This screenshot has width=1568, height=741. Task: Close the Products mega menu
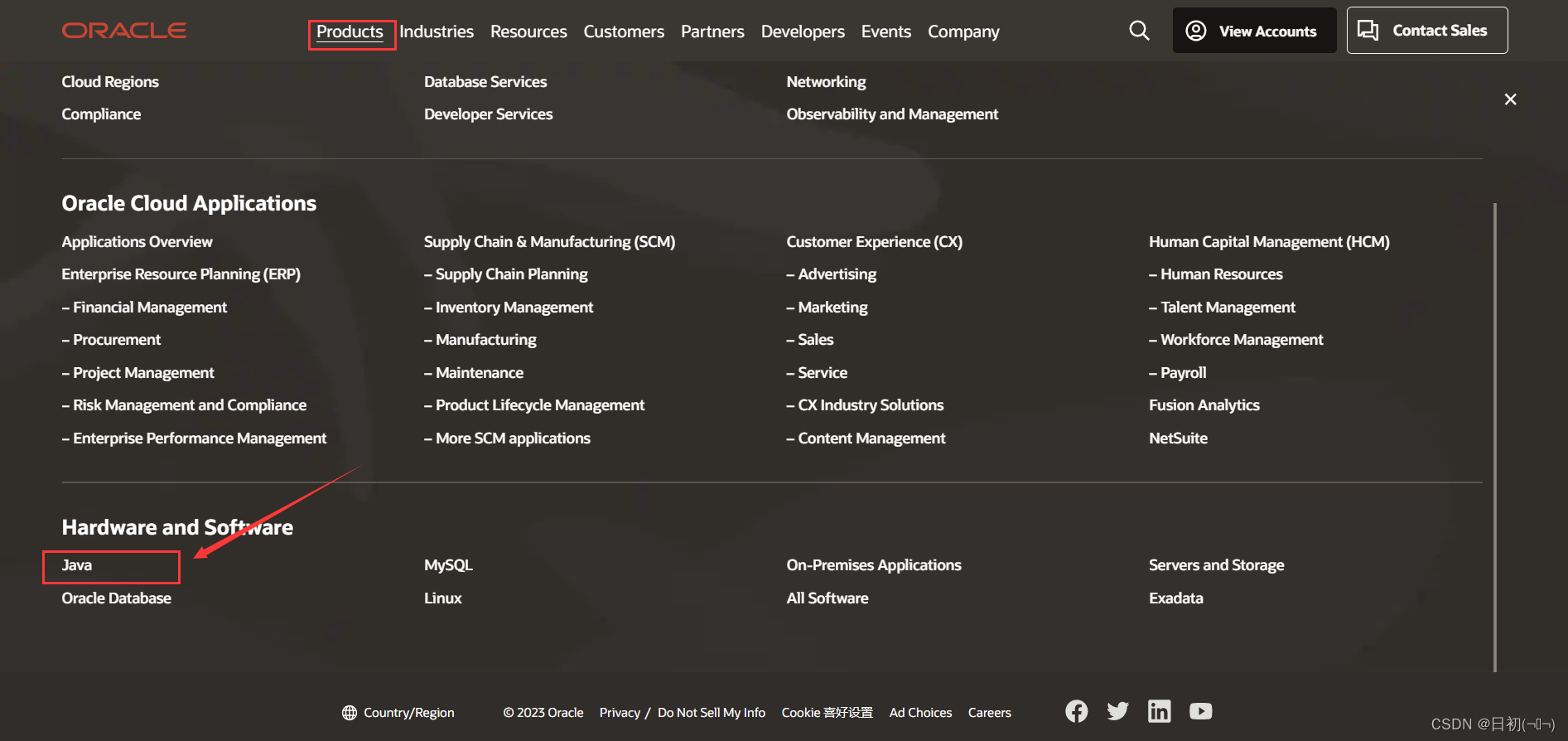point(1510,99)
